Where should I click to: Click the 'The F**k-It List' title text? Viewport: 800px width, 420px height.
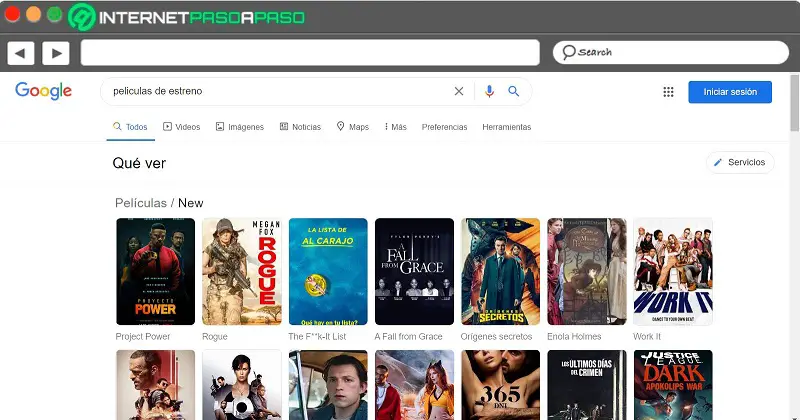point(317,336)
